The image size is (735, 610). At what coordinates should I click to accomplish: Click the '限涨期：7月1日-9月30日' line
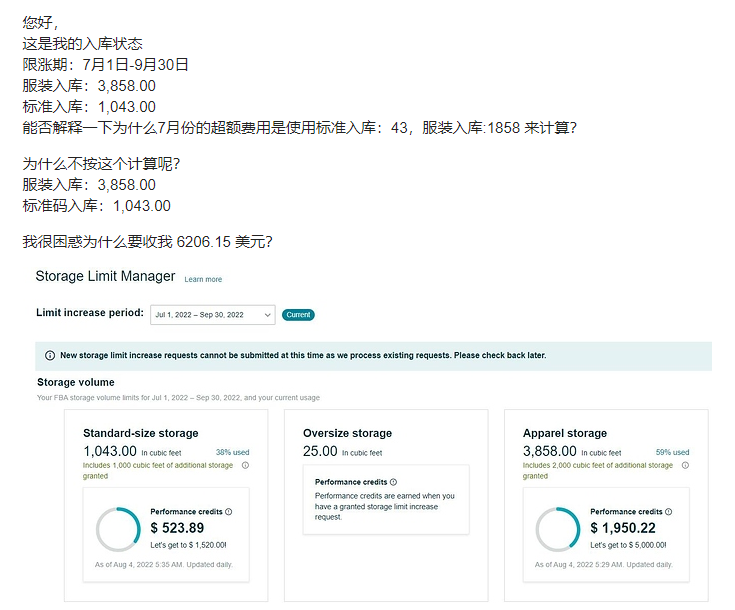105,65
